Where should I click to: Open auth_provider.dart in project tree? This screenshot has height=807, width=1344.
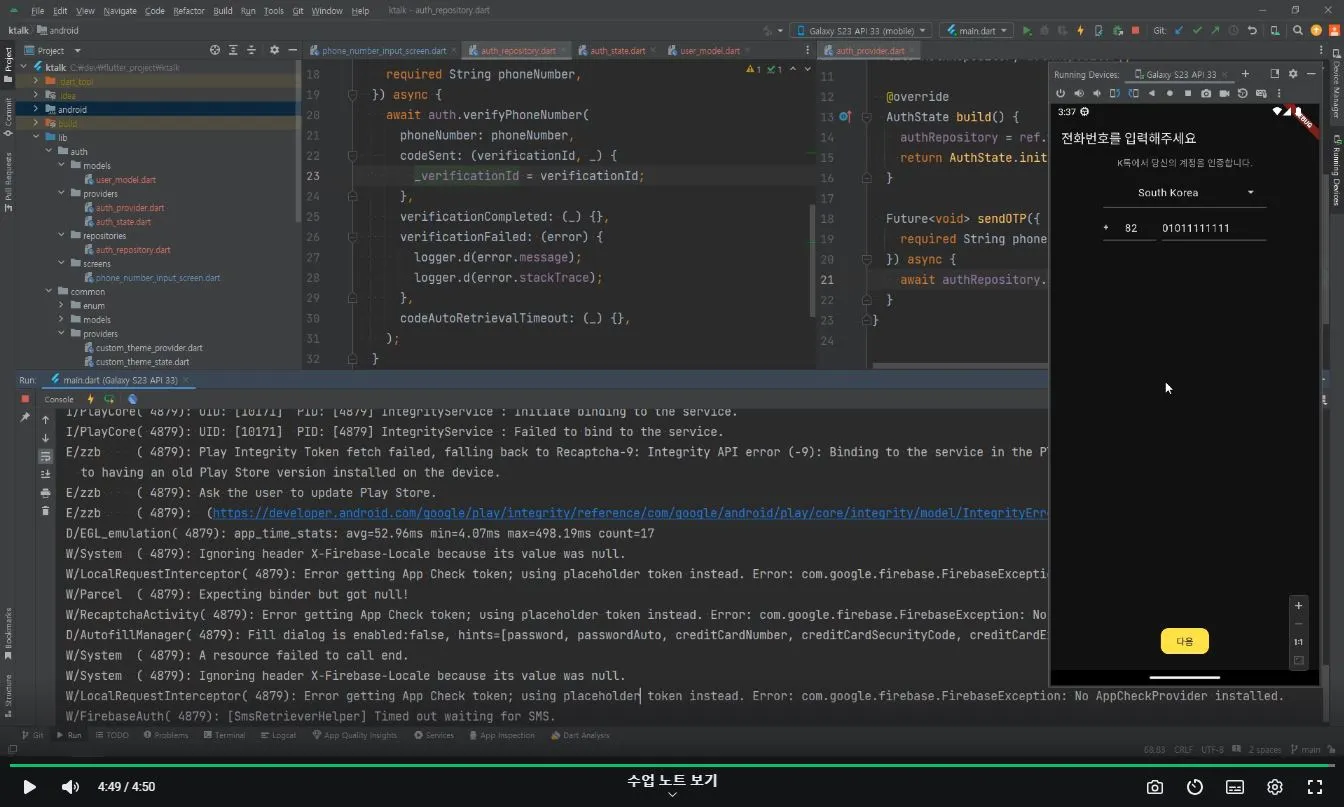[x=130, y=208]
